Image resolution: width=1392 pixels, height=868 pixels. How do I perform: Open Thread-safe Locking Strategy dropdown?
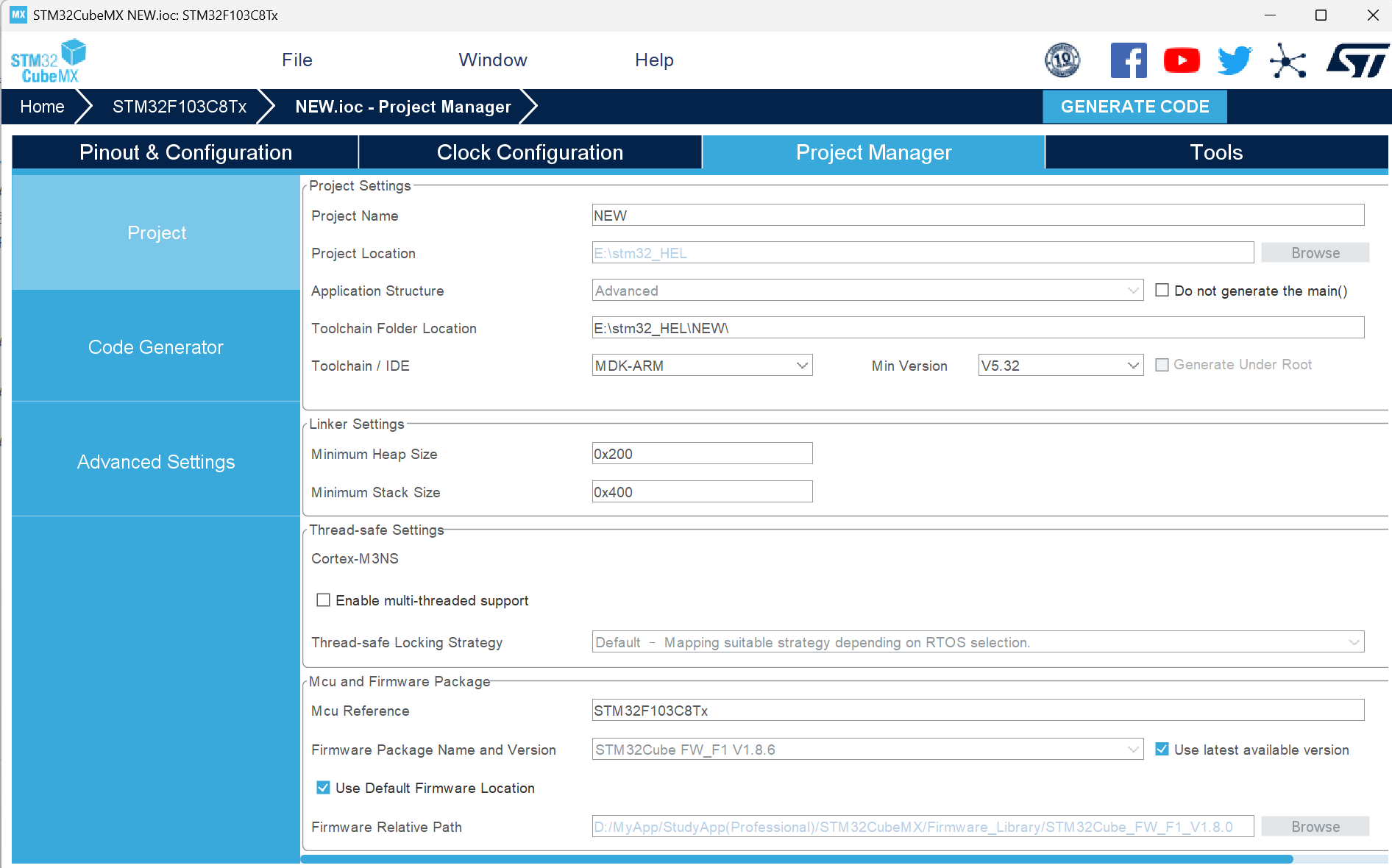pos(978,642)
